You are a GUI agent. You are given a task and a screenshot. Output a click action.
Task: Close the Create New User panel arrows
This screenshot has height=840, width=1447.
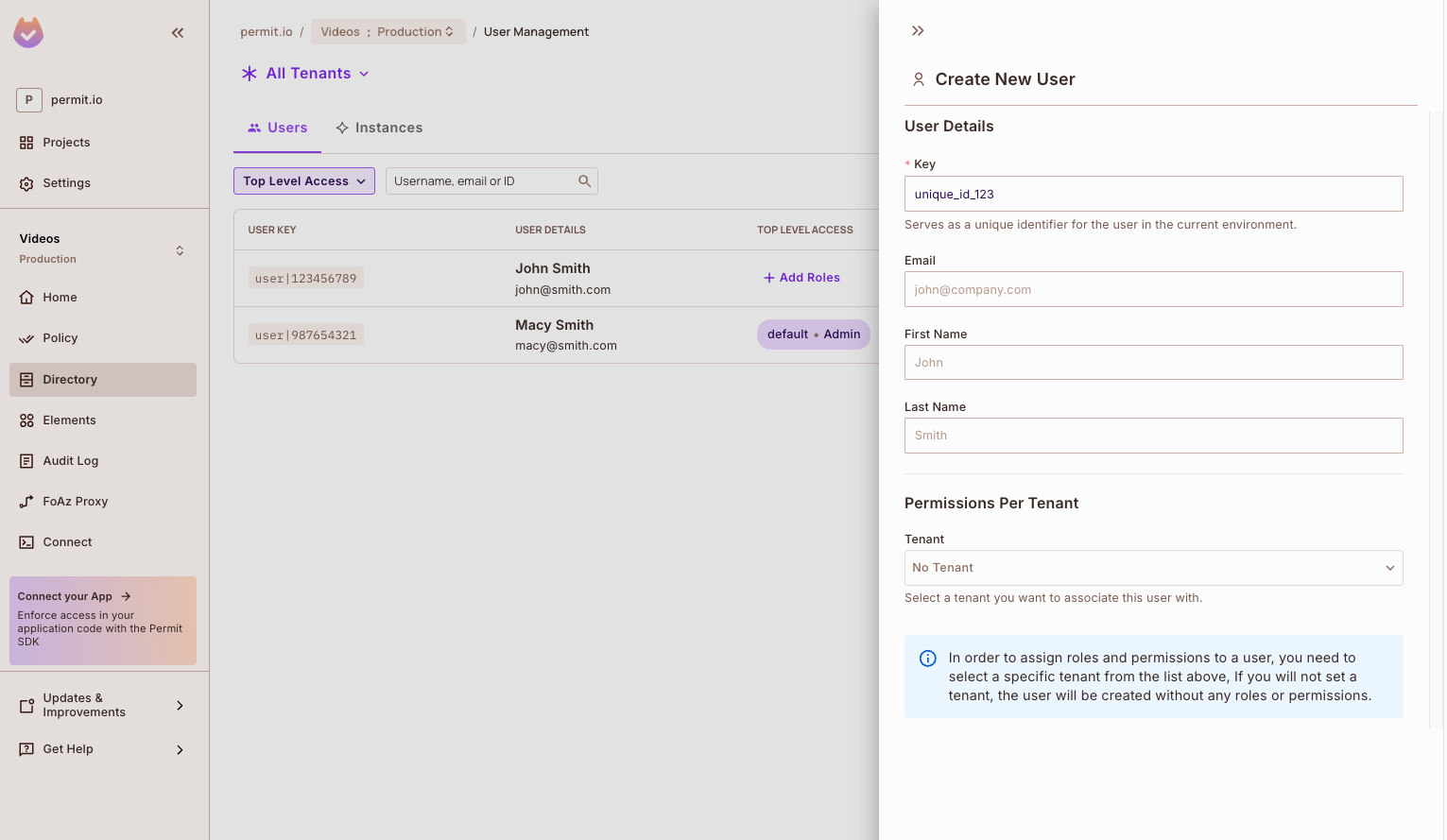[918, 31]
